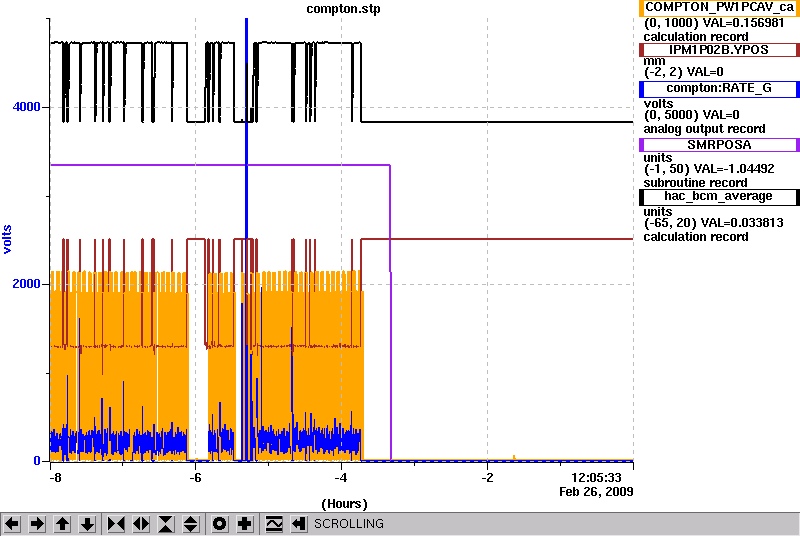Image resolution: width=800 pixels, height=536 pixels.
Task: Pan the graph left with the left arrow
Action: pyautogui.click(x=12, y=524)
